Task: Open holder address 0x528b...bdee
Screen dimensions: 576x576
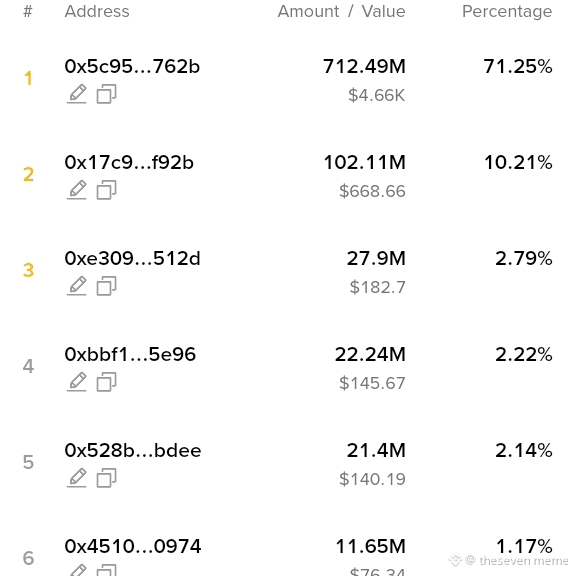Action: click(133, 450)
